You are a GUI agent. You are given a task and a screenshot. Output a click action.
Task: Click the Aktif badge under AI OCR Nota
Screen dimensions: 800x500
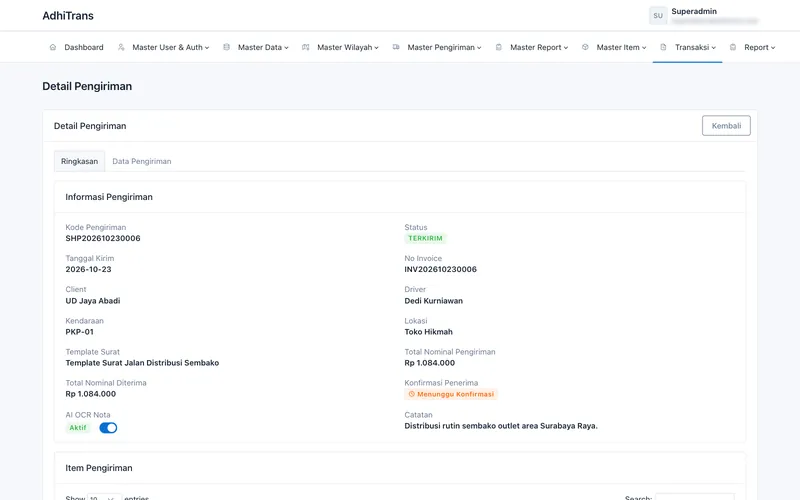[x=78, y=428]
